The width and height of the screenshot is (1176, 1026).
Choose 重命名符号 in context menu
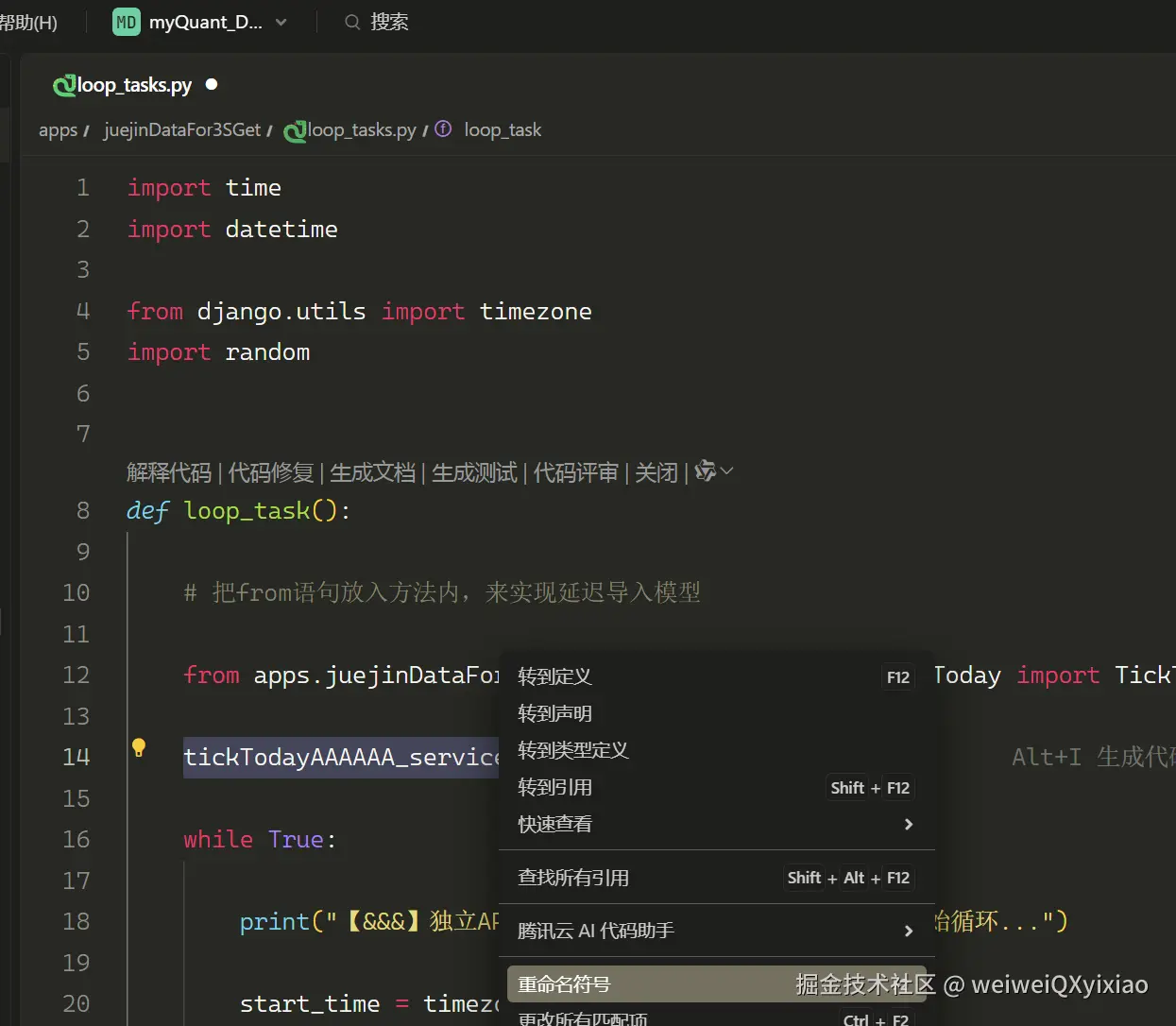point(564,984)
